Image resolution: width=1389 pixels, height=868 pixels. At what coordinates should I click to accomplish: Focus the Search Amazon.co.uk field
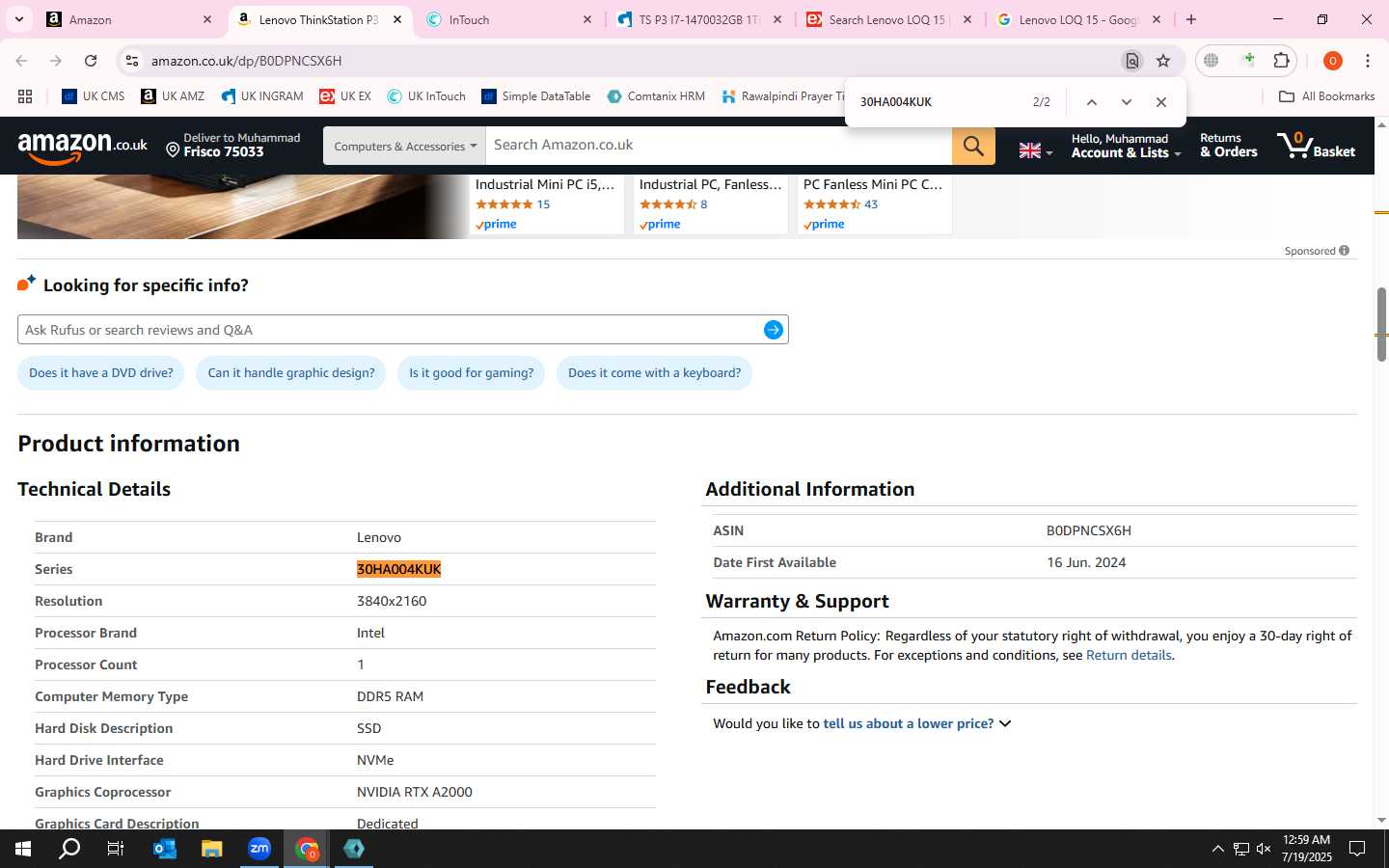[x=719, y=146]
